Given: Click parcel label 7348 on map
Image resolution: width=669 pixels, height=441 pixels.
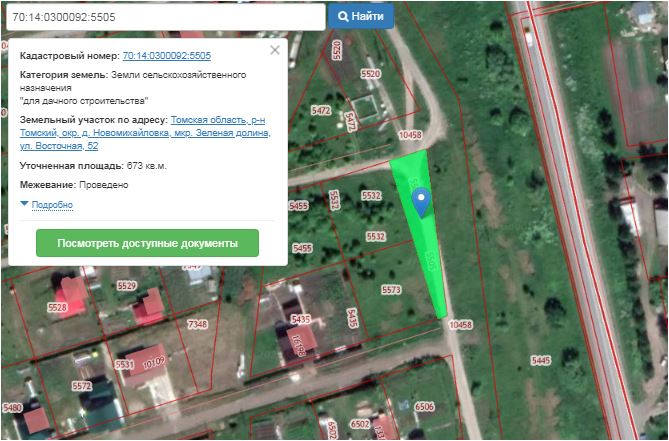Looking at the screenshot, I should coord(197,324).
